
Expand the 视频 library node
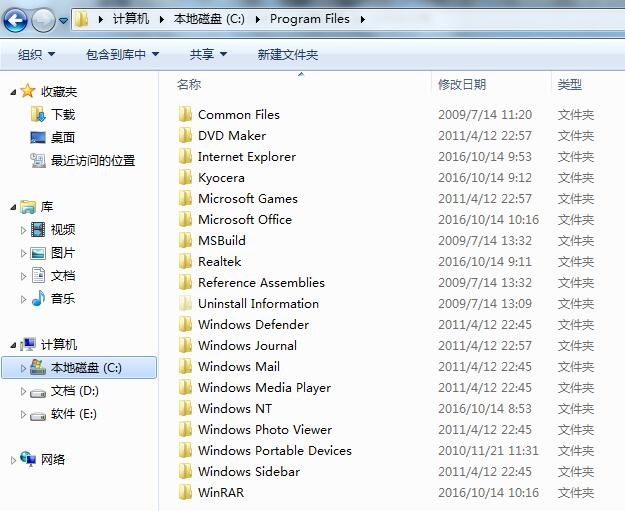[23, 230]
